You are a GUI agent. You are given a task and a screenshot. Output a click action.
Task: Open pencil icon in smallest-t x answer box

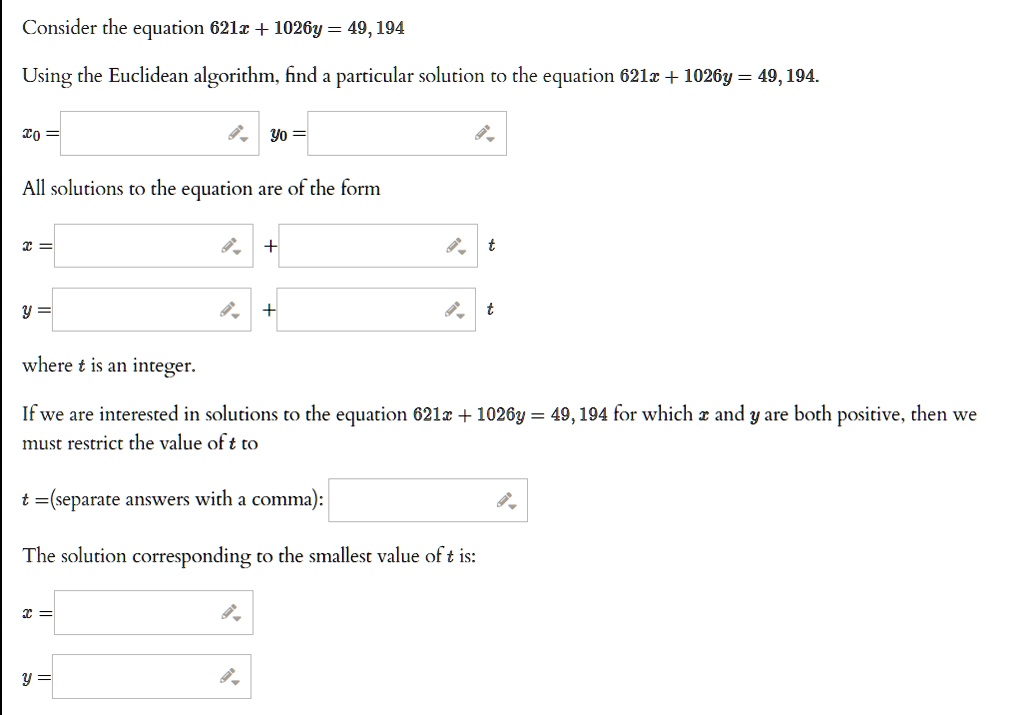pyautogui.click(x=231, y=612)
